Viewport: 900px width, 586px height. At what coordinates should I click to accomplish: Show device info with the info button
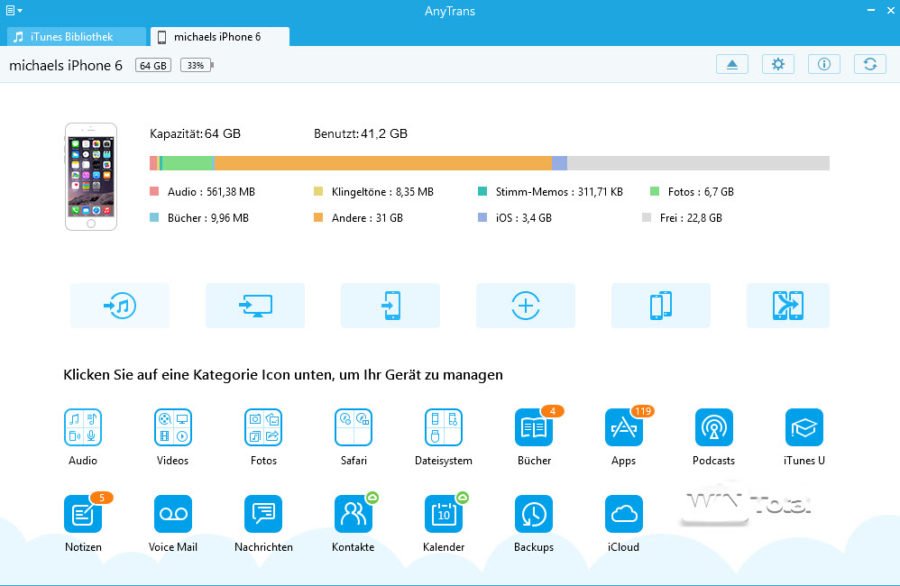point(824,64)
